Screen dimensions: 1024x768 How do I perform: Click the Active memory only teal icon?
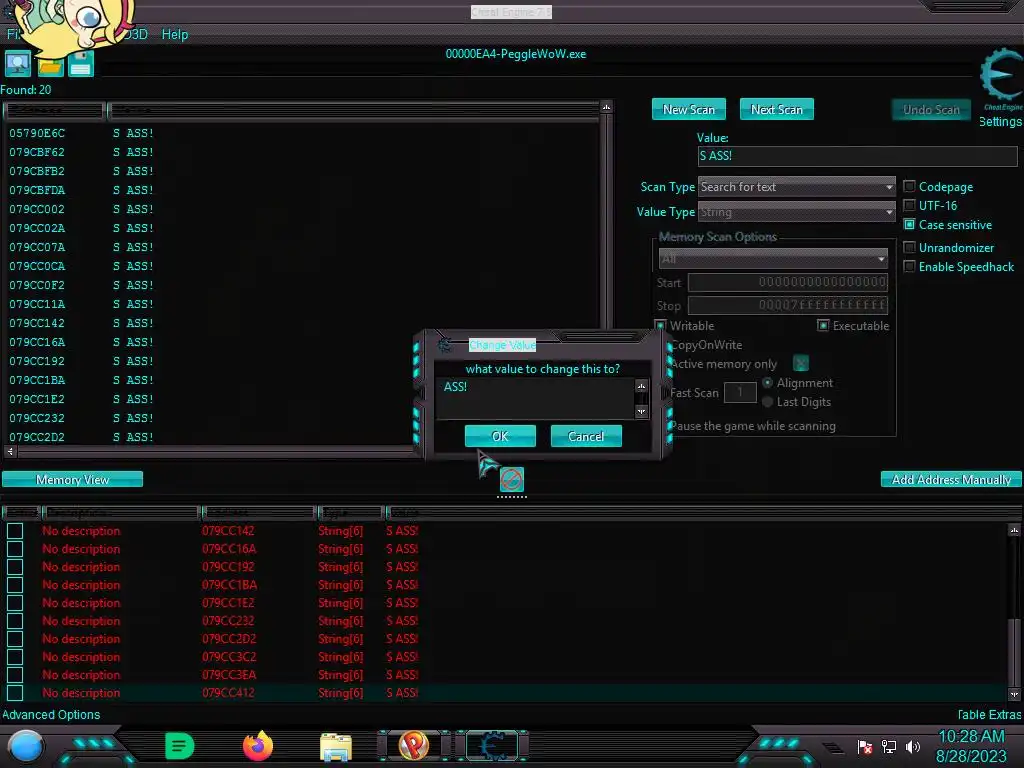[x=801, y=363]
